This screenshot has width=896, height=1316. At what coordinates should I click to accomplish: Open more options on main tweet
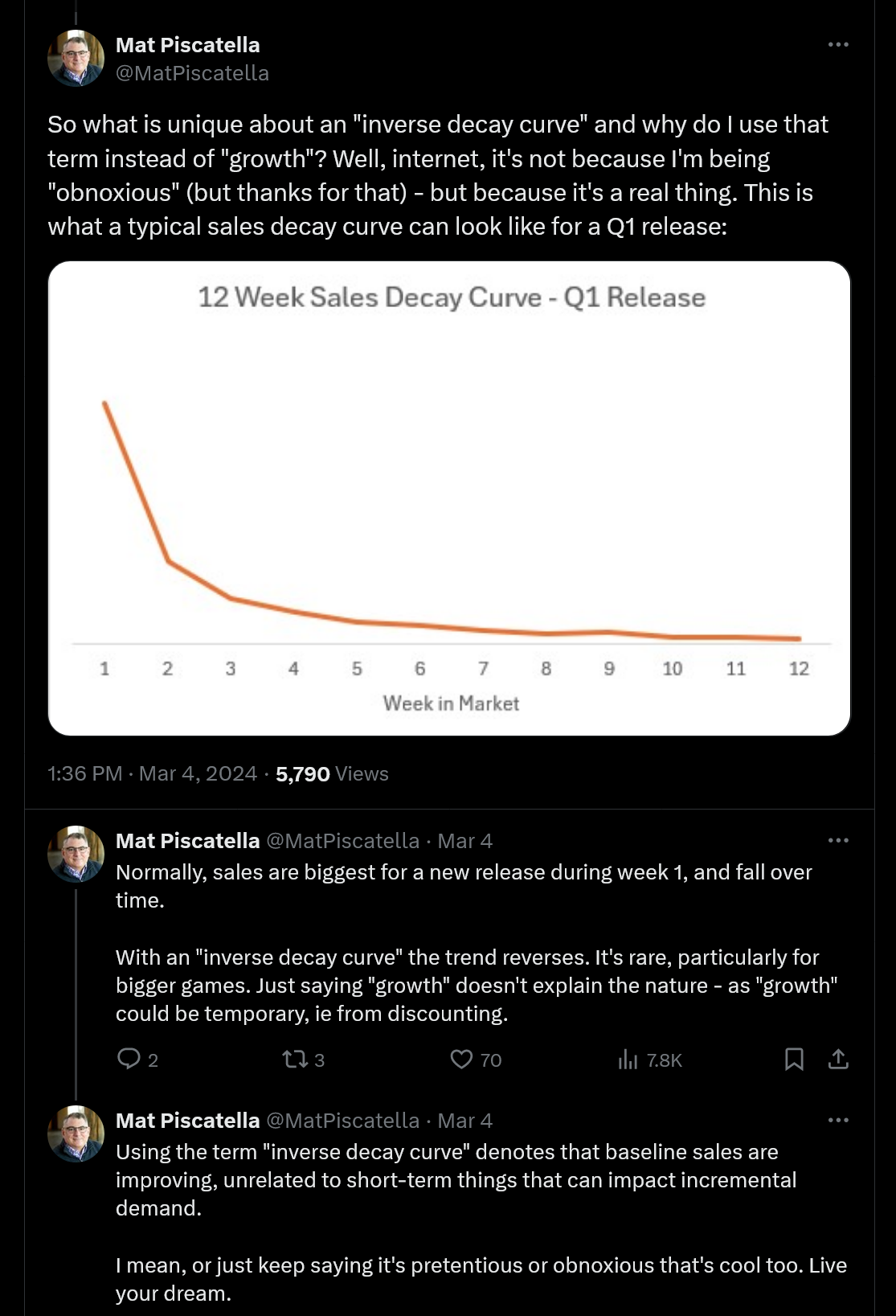pos(838,44)
